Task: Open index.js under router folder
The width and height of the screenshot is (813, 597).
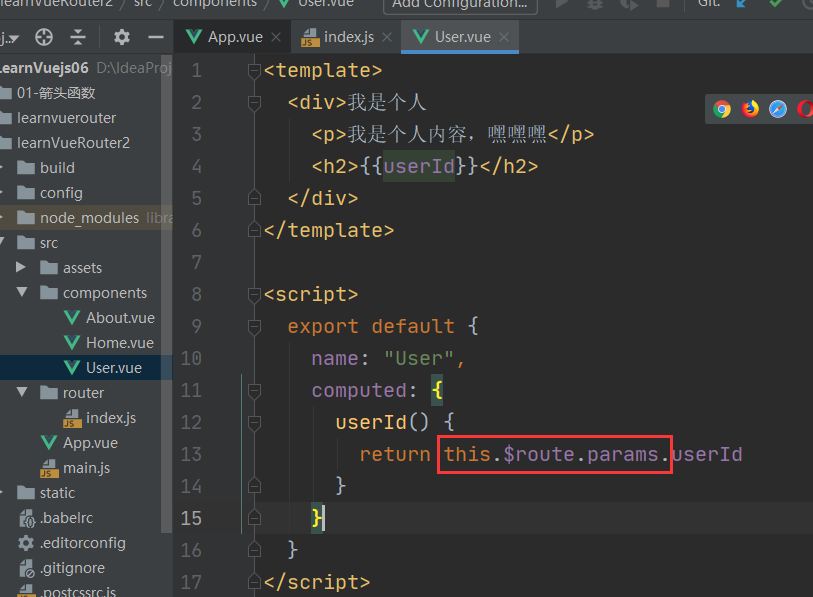Action: (110, 418)
